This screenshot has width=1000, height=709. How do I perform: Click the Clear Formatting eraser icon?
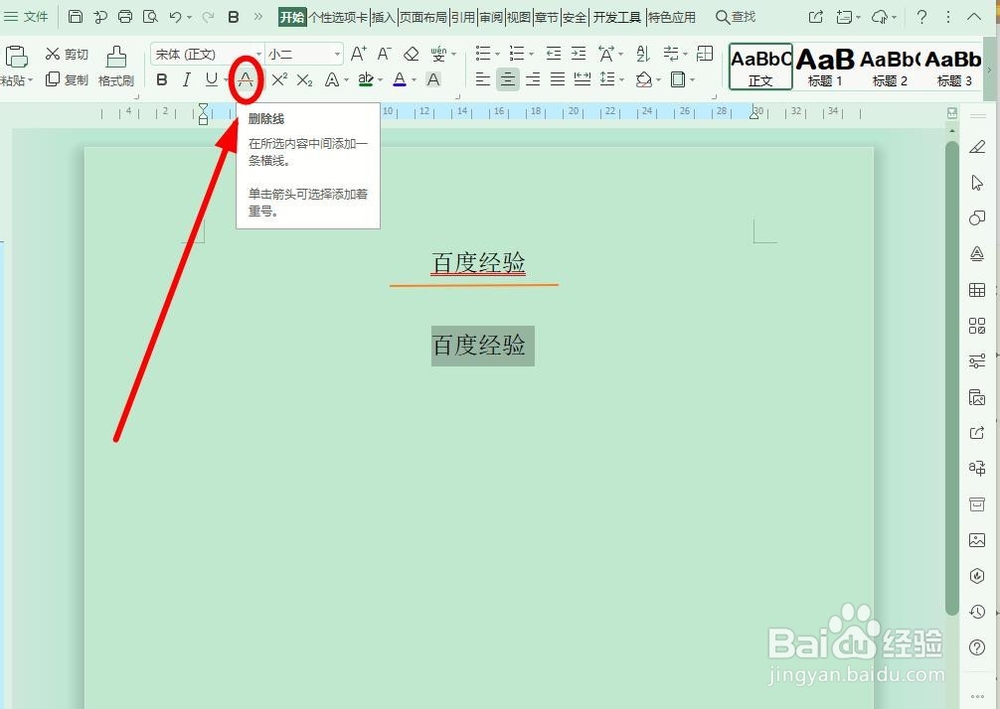tap(411, 54)
